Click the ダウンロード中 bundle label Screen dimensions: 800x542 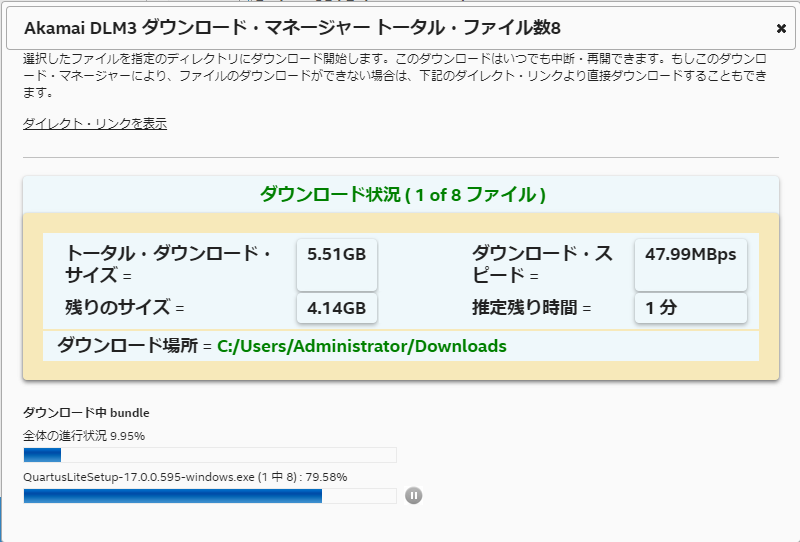86,412
